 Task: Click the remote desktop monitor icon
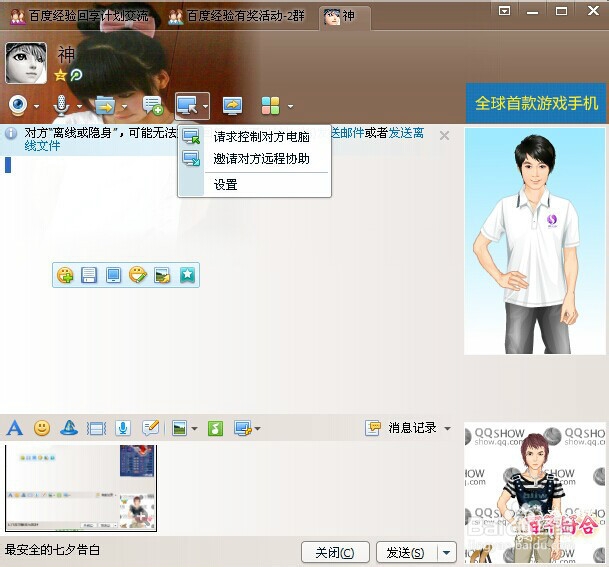187,106
